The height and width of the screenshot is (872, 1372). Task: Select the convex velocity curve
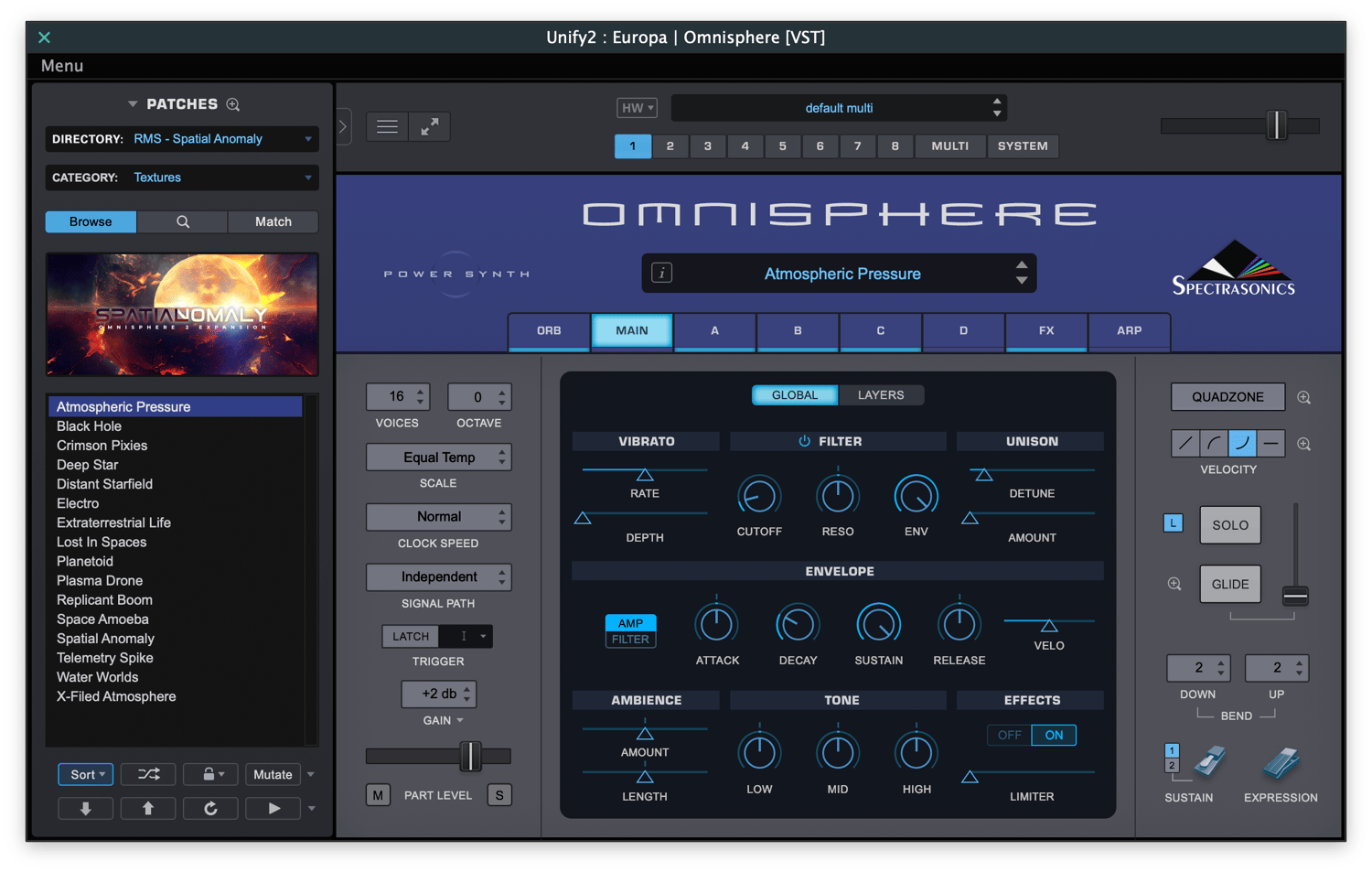coord(1214,443)
